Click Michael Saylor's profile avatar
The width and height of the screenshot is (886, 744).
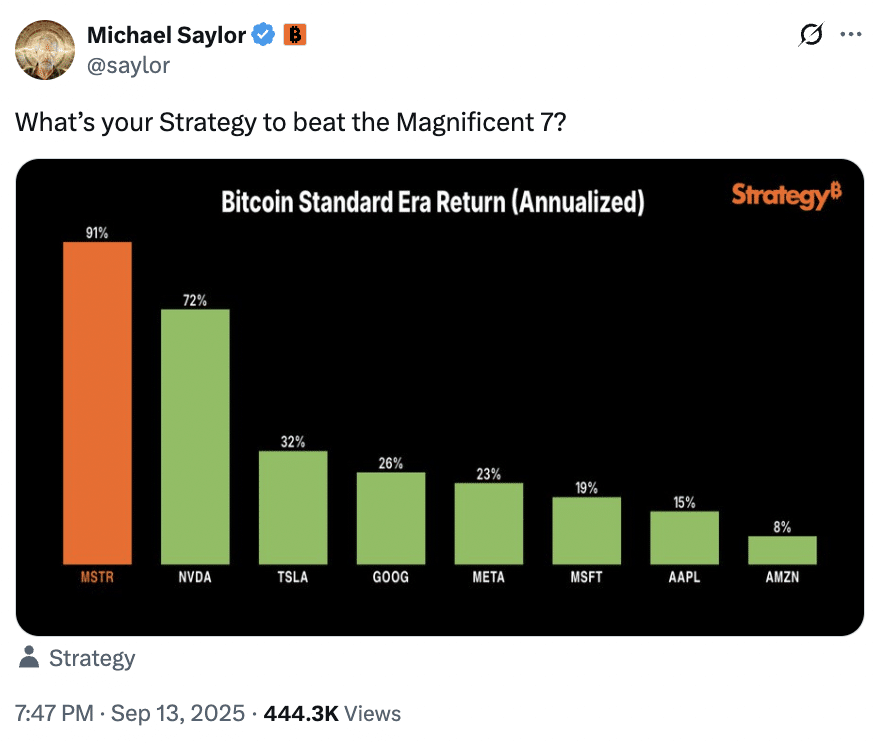46,50
